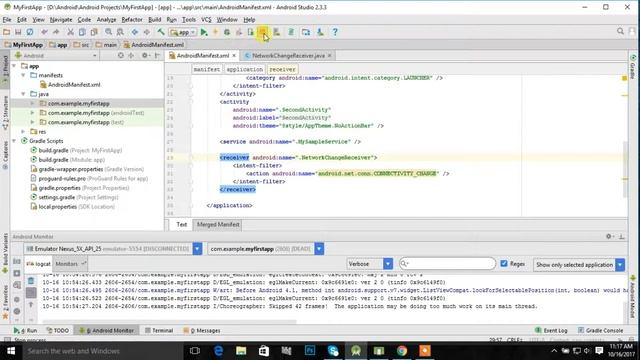This screenshot has width=640, height=360.
Task: Toggle the Gradle side panel
Action: pos(633,68)
